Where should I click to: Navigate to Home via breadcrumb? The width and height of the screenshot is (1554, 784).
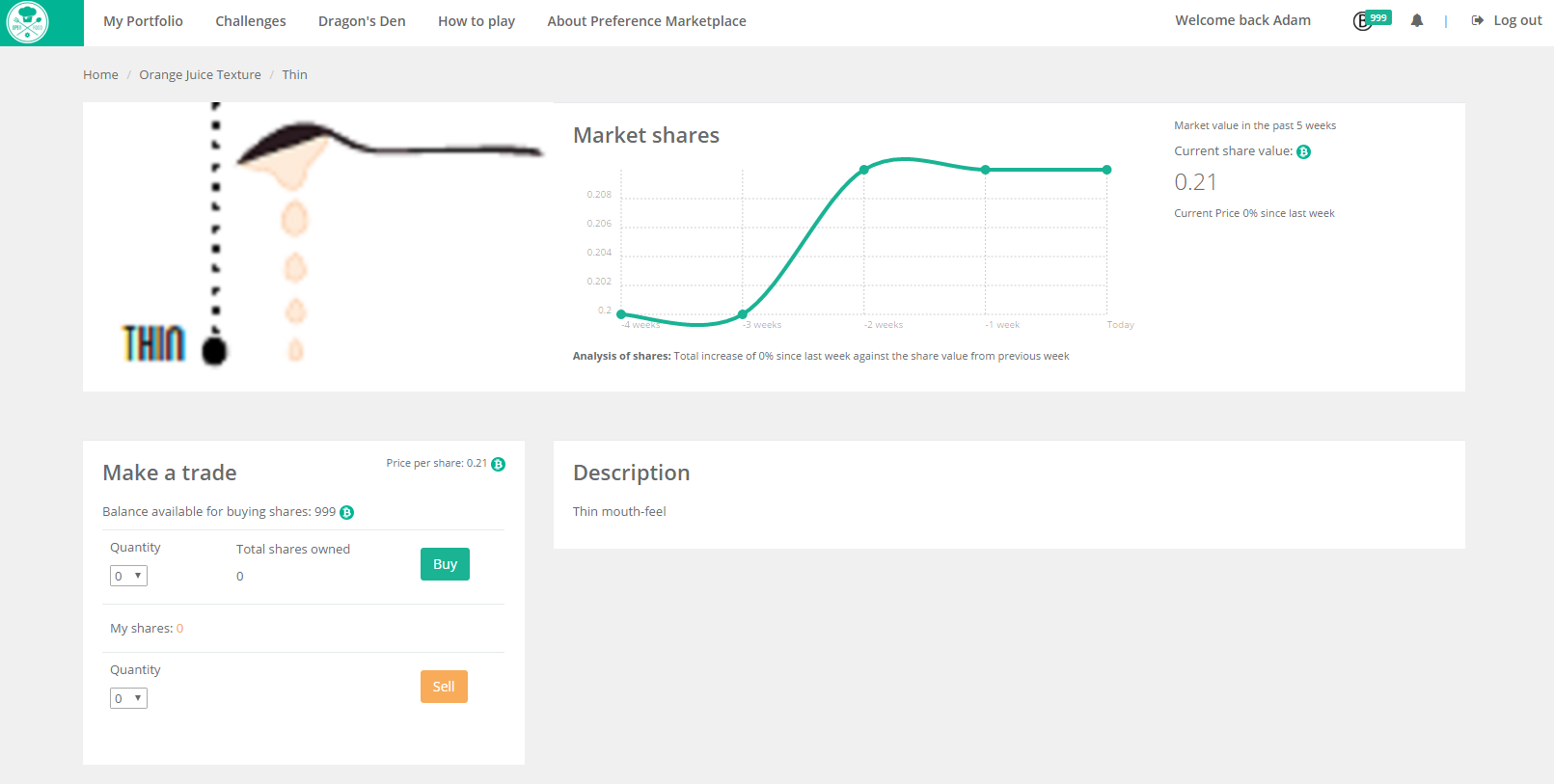point(100,75)
